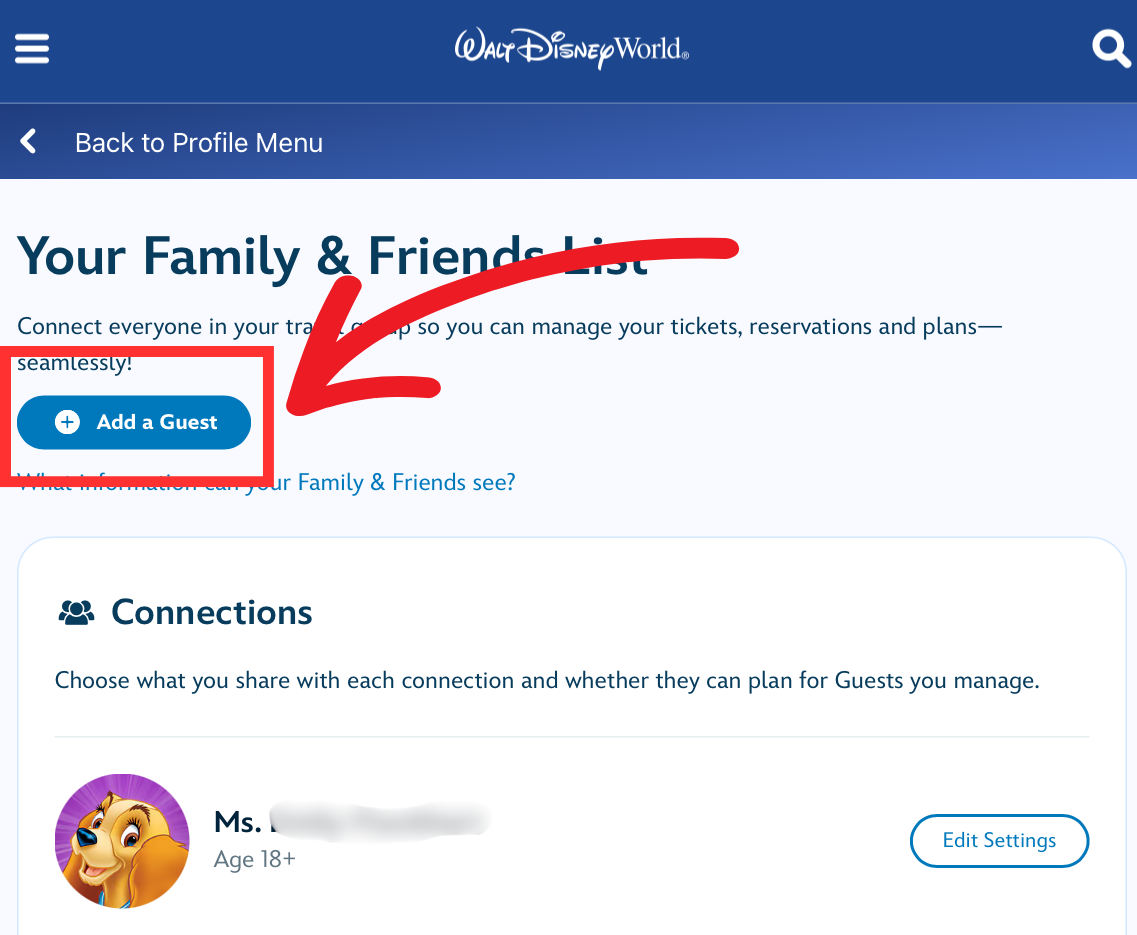Image resolution: width=1137 pixels, height=935 pixels.
Task: Click the Choose what you share description
Action: click(x=547, y=681)
